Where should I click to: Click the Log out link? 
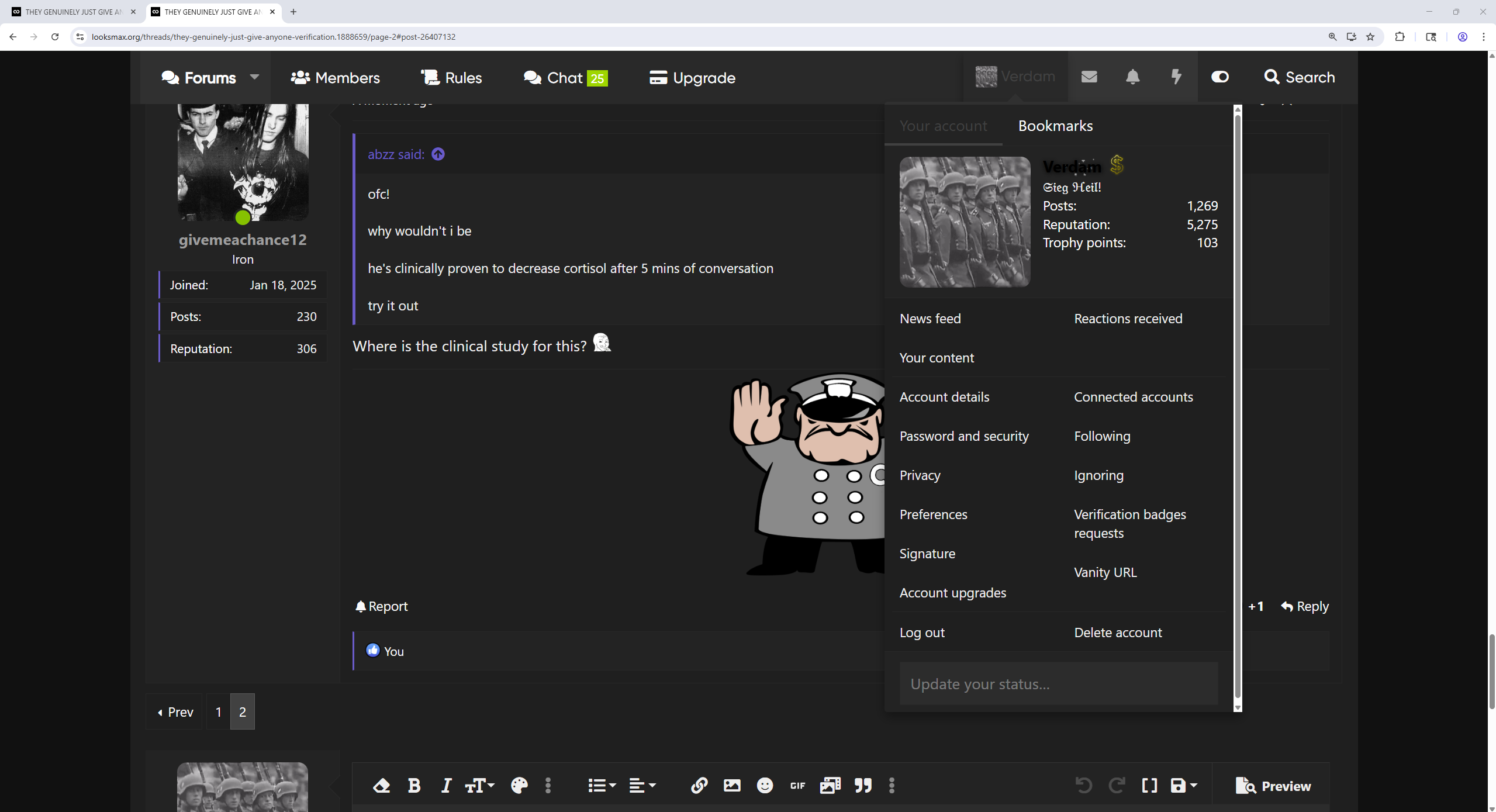pos(922,633)
